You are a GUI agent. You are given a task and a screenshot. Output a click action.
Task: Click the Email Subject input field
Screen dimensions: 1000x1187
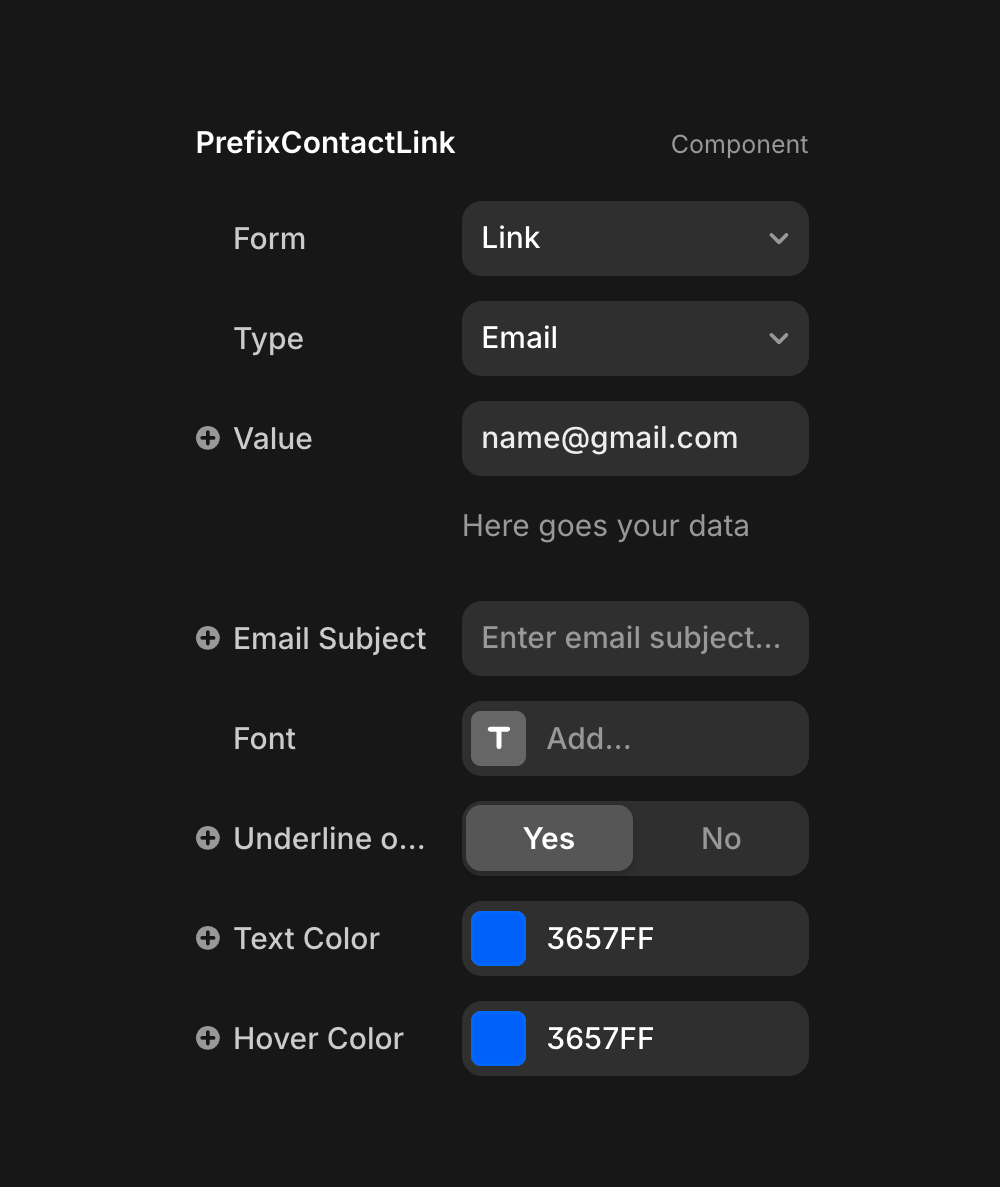coord(635,638)
